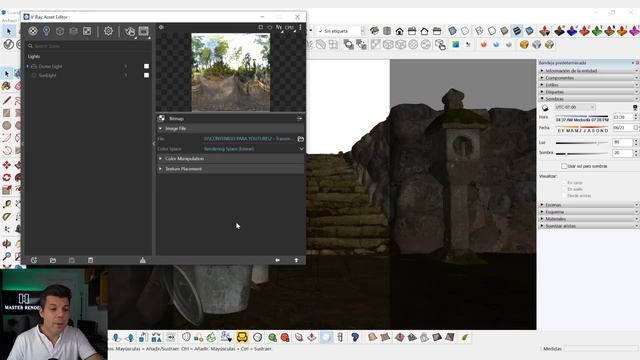Open Textures checkered category icon
Viewport: 640px width, 360px height.
(87, 31)
